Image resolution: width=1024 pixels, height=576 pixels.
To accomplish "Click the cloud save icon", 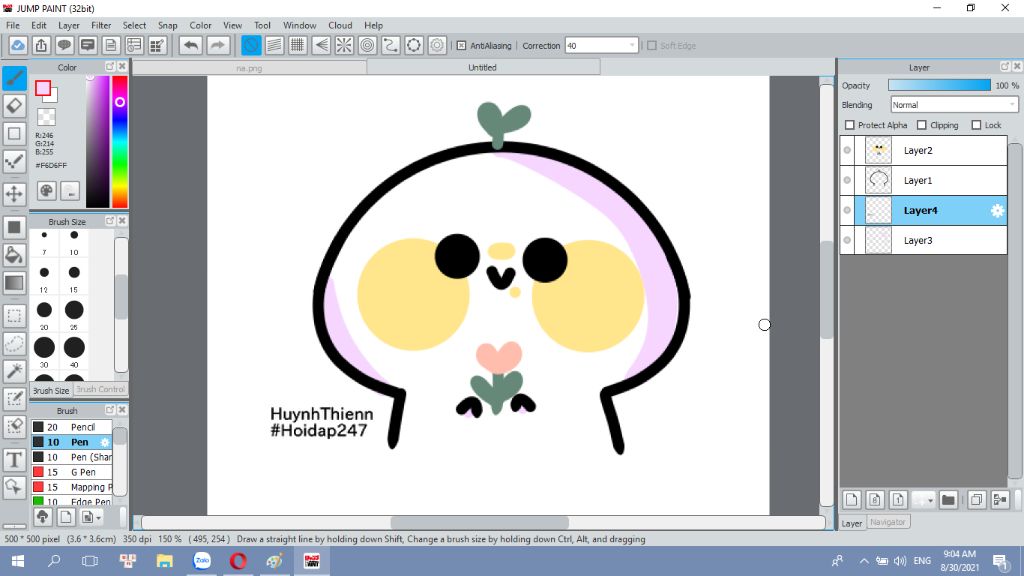I will point(18,45).
